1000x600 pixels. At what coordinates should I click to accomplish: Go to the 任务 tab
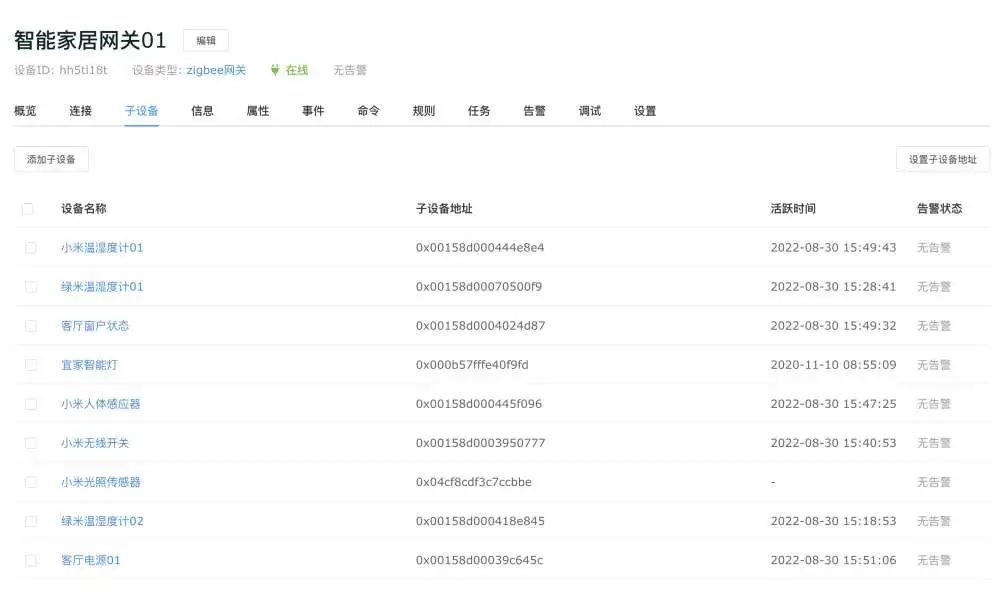[x=479, y=111]
